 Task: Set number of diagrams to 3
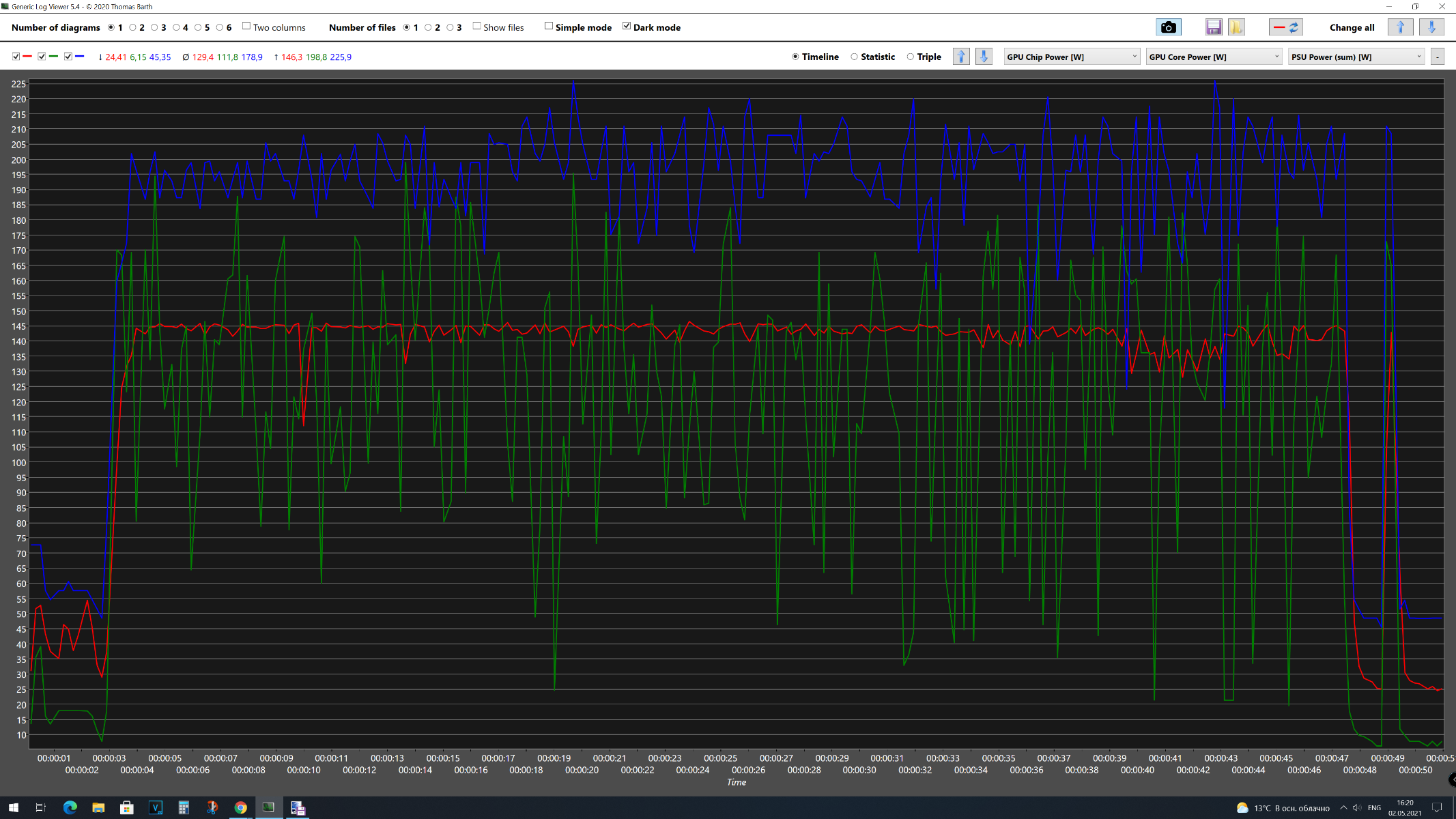click(x=154, y=27)
